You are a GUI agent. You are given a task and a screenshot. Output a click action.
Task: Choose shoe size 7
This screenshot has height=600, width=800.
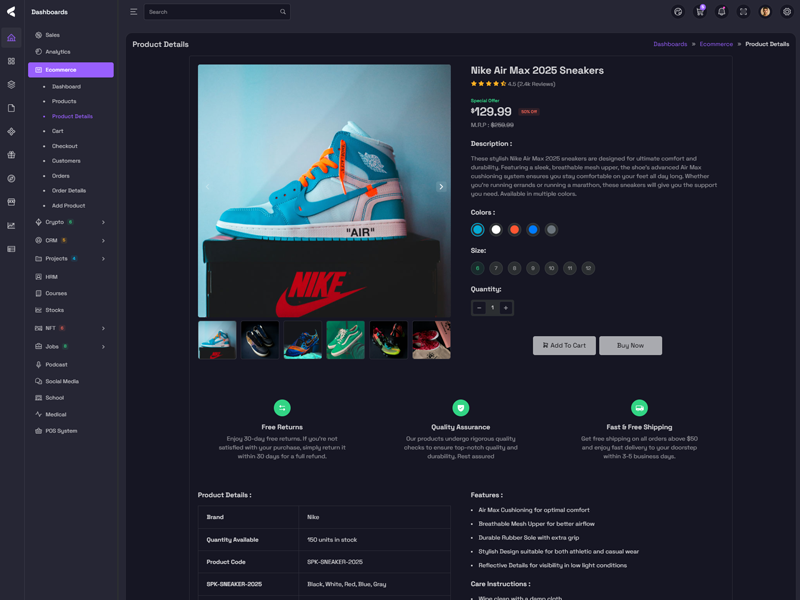(x=496, y=268)
